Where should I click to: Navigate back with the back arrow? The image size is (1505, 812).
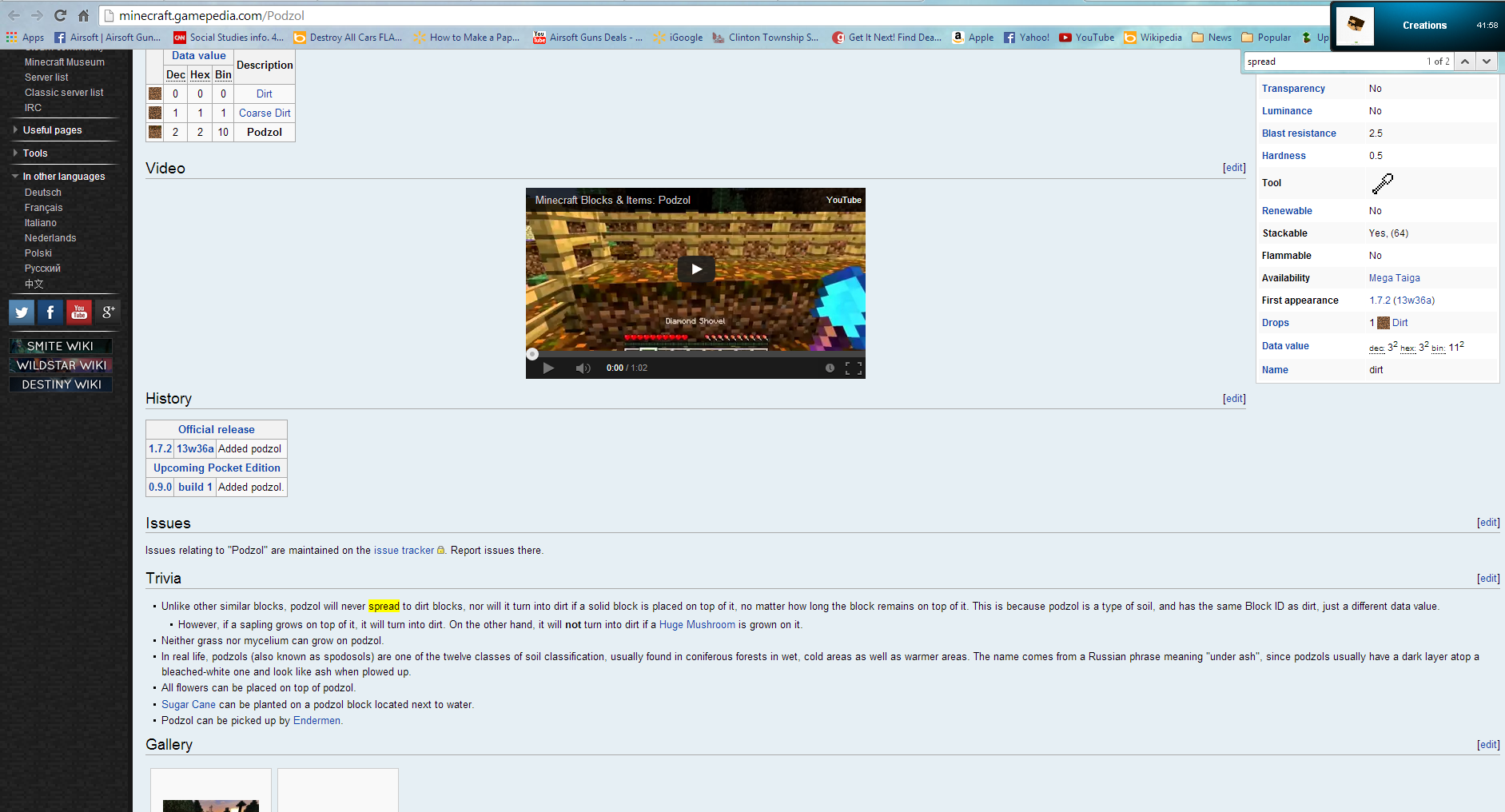point(14,15)
